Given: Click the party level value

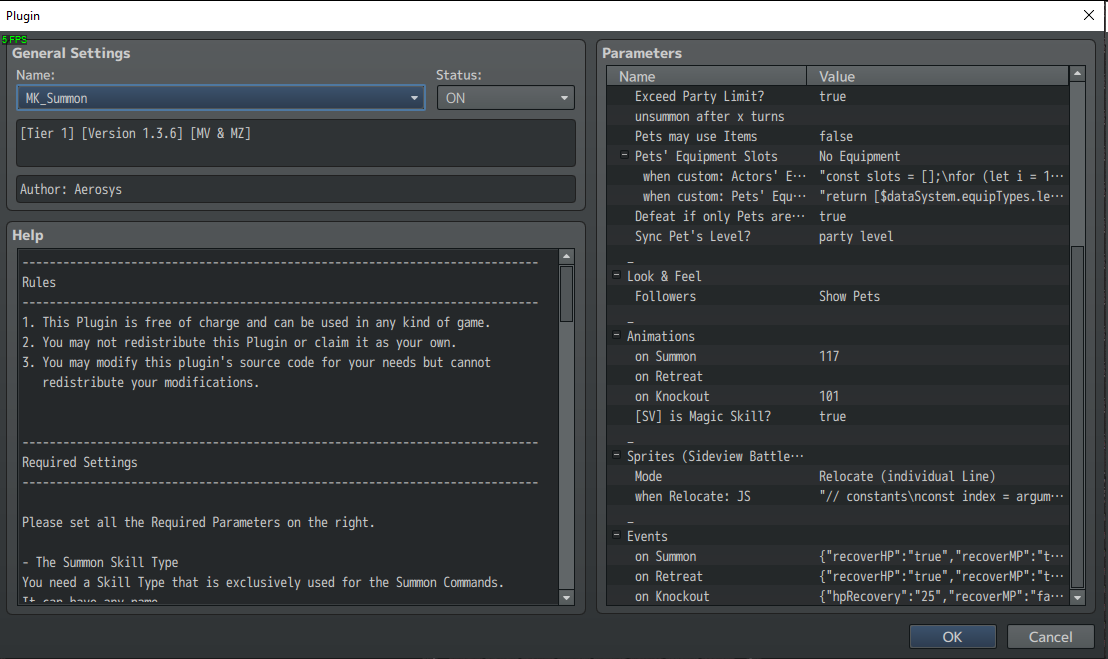Looking at the screenshot, I should [856, 236].
